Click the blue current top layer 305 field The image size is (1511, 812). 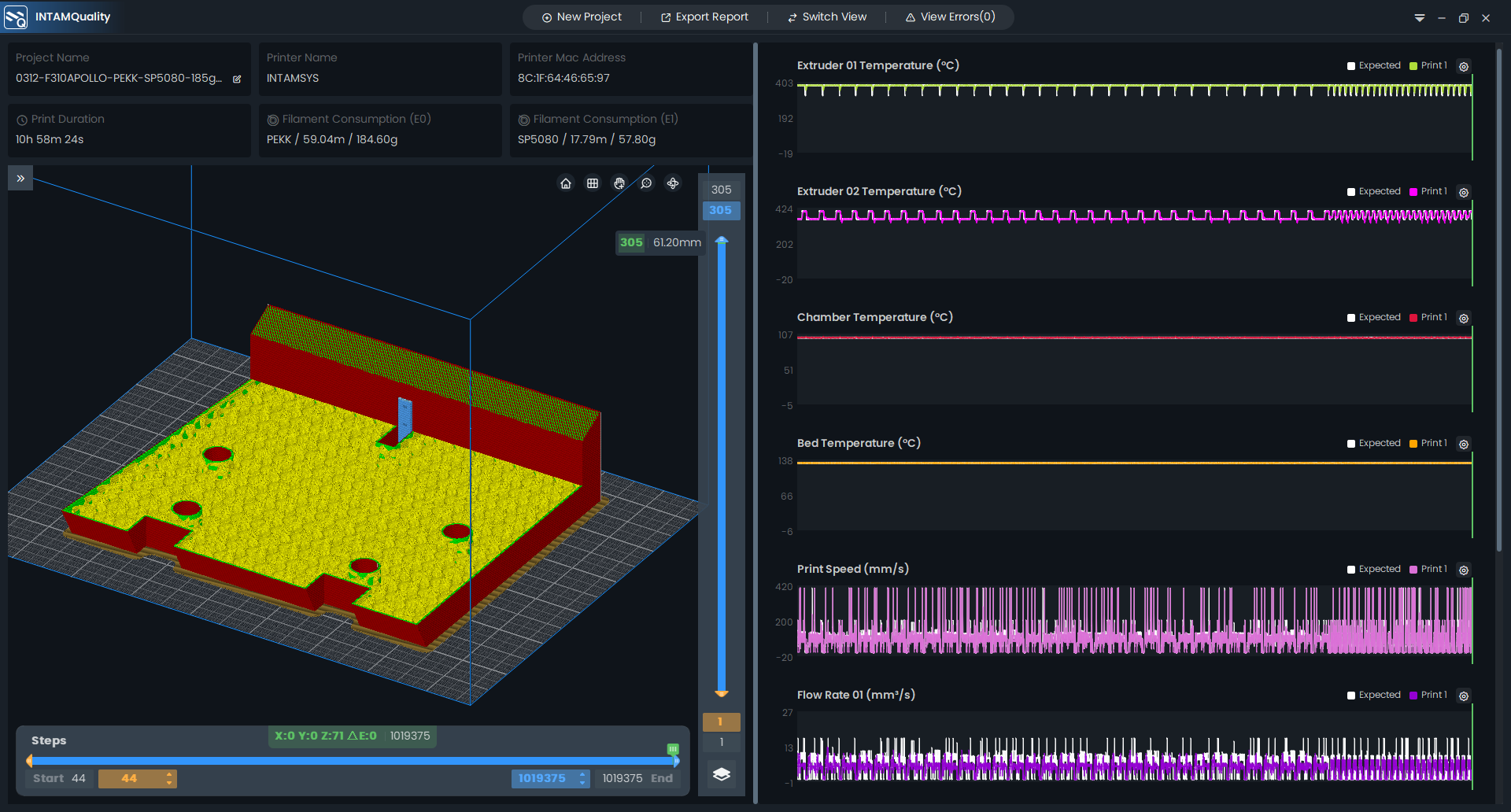tap(721, 210)
